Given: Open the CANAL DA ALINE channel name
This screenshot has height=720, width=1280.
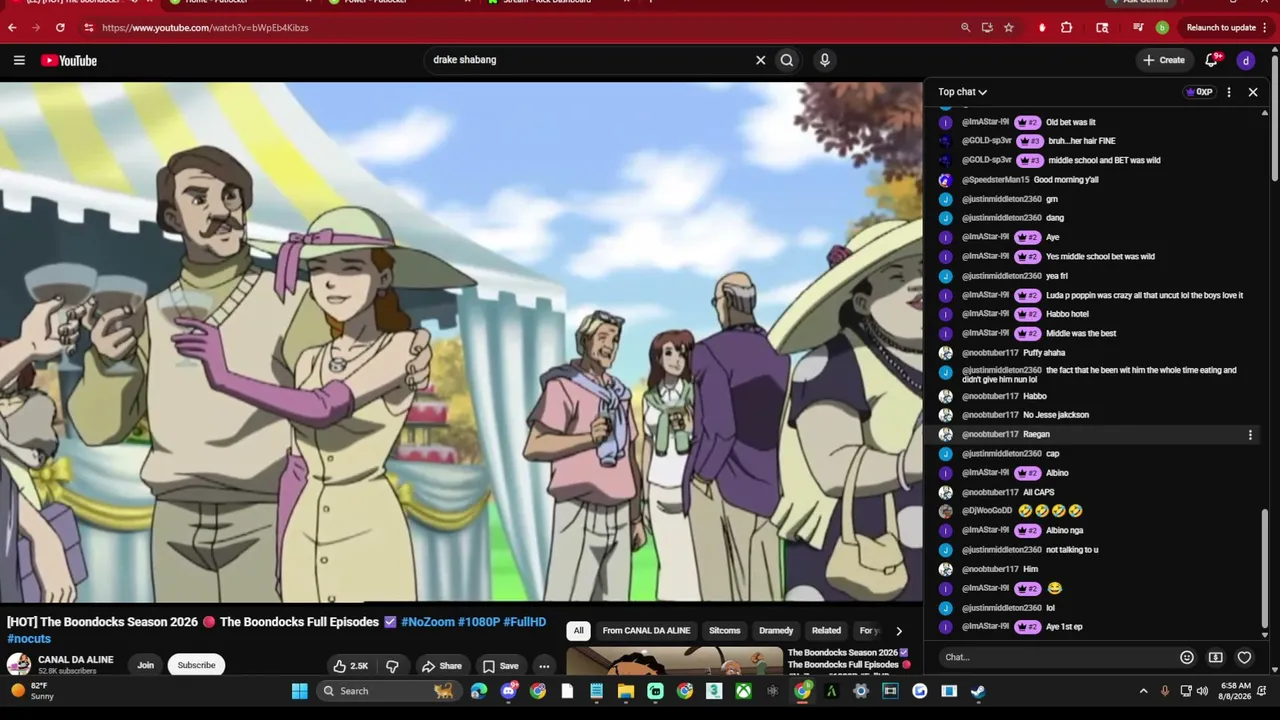Looking at the screenshot, I should pyautogui.click(x=76, y=660).
